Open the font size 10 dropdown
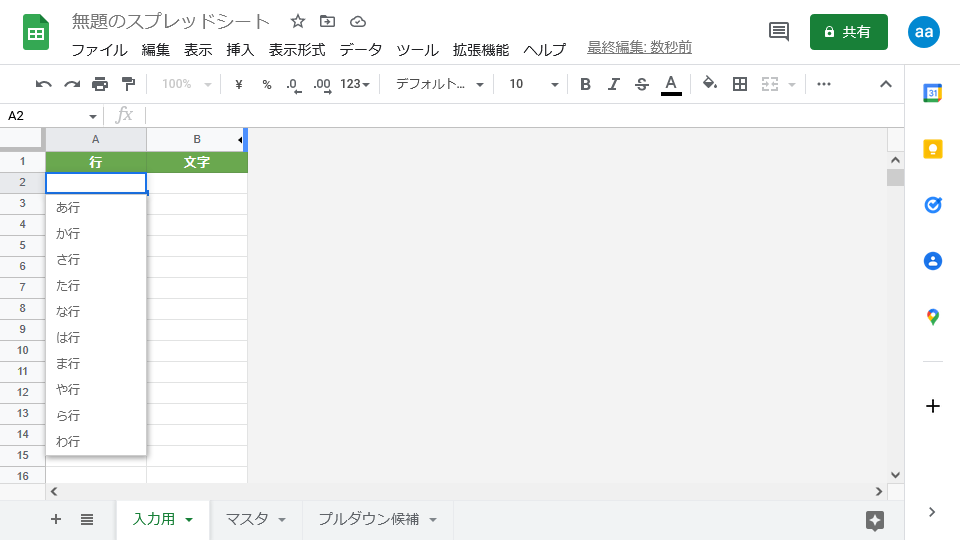Screen dimensions: 960x540 [534, 84]
